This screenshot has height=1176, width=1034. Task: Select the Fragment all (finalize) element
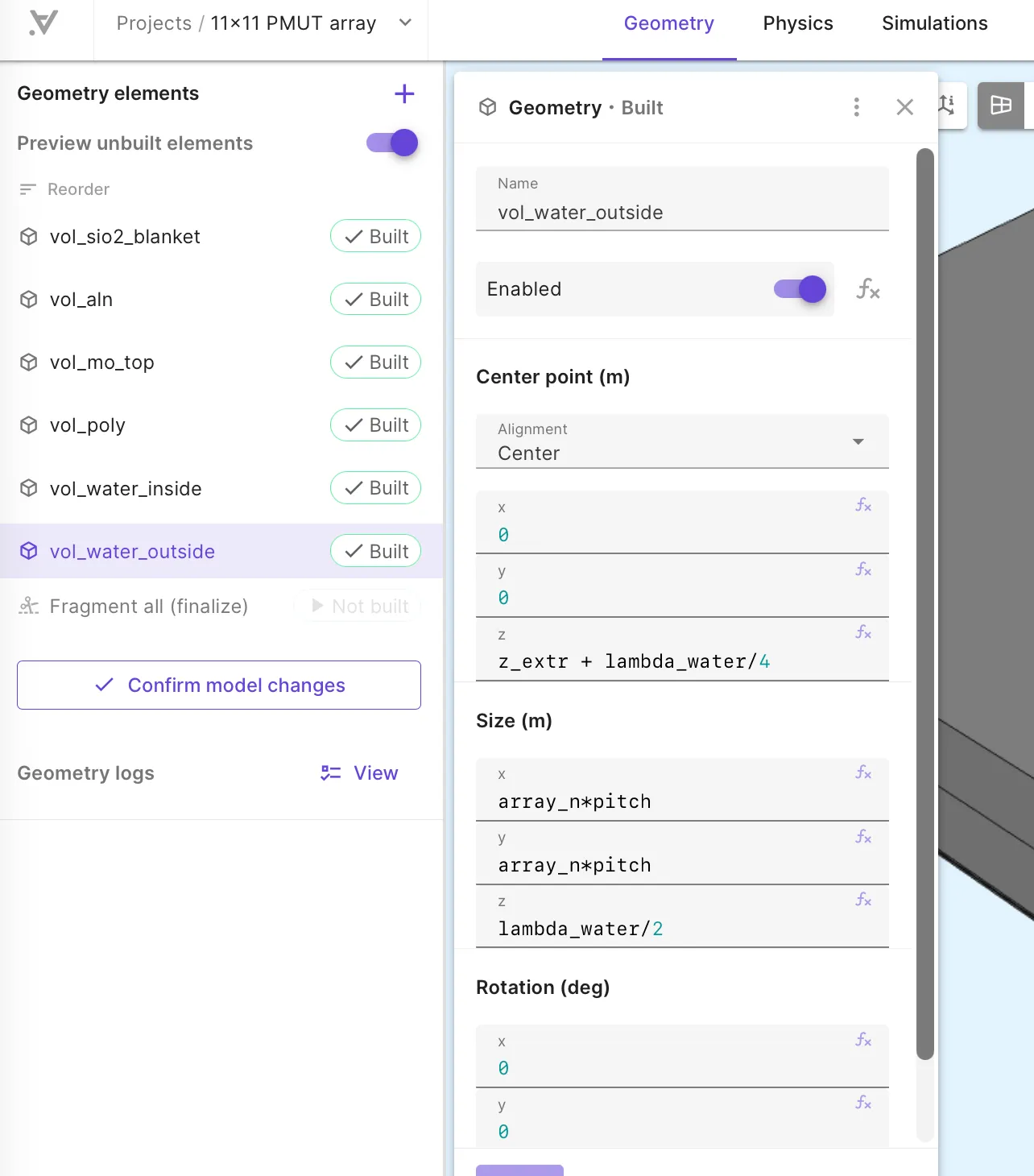[149, 607]
